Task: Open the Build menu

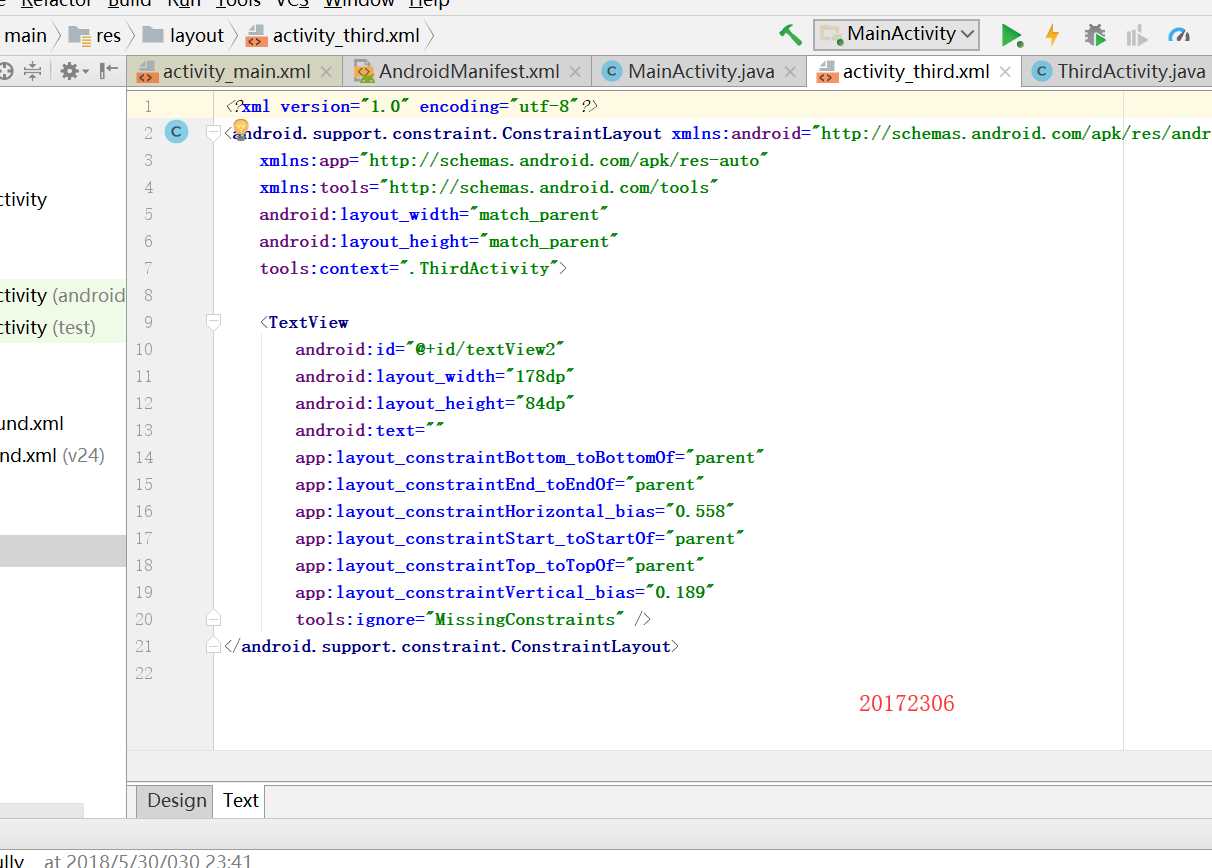Action: [x=130, y=3]
